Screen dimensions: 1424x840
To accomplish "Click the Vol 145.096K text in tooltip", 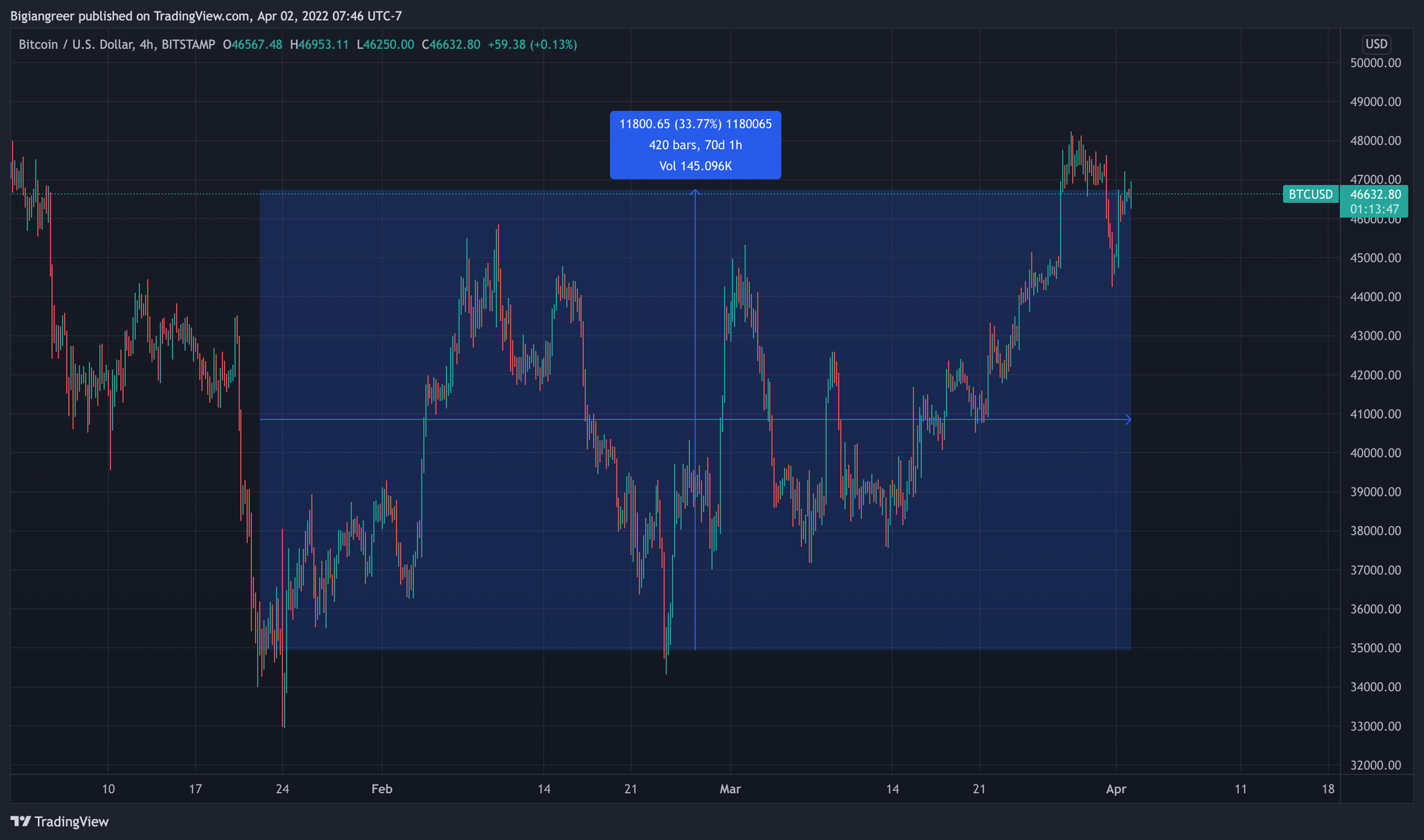I will pos(695,166).
